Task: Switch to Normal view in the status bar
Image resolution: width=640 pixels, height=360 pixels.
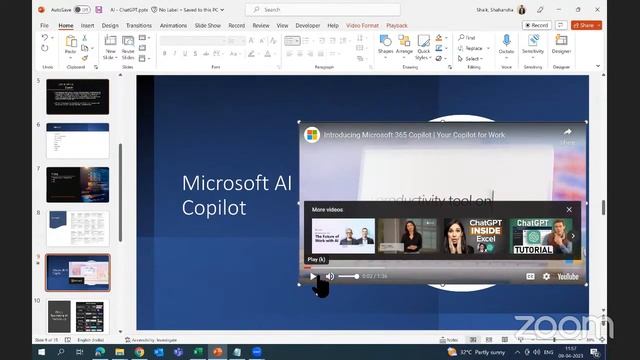Action: pos(473,340)
